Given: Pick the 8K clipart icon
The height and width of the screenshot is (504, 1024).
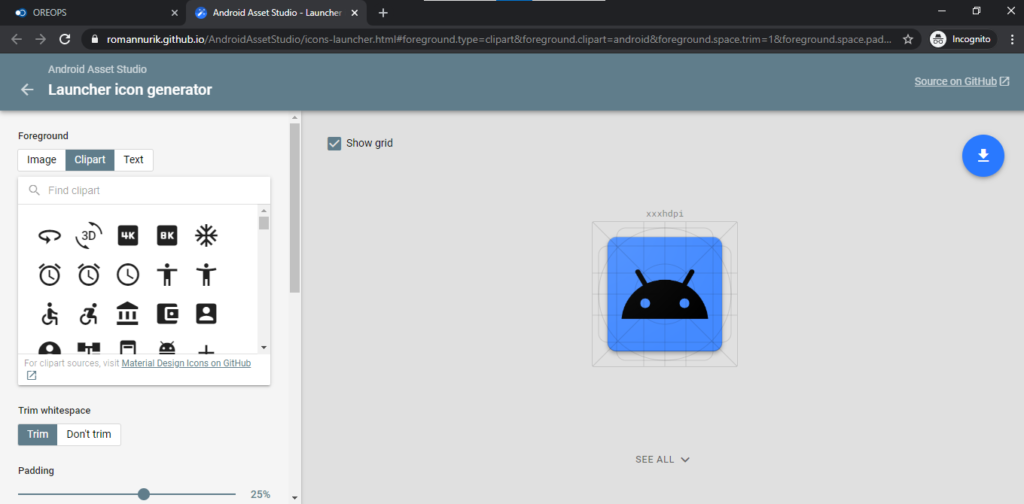Looking at the screenshot, I should pyautogui.click(x=167, y=236).
